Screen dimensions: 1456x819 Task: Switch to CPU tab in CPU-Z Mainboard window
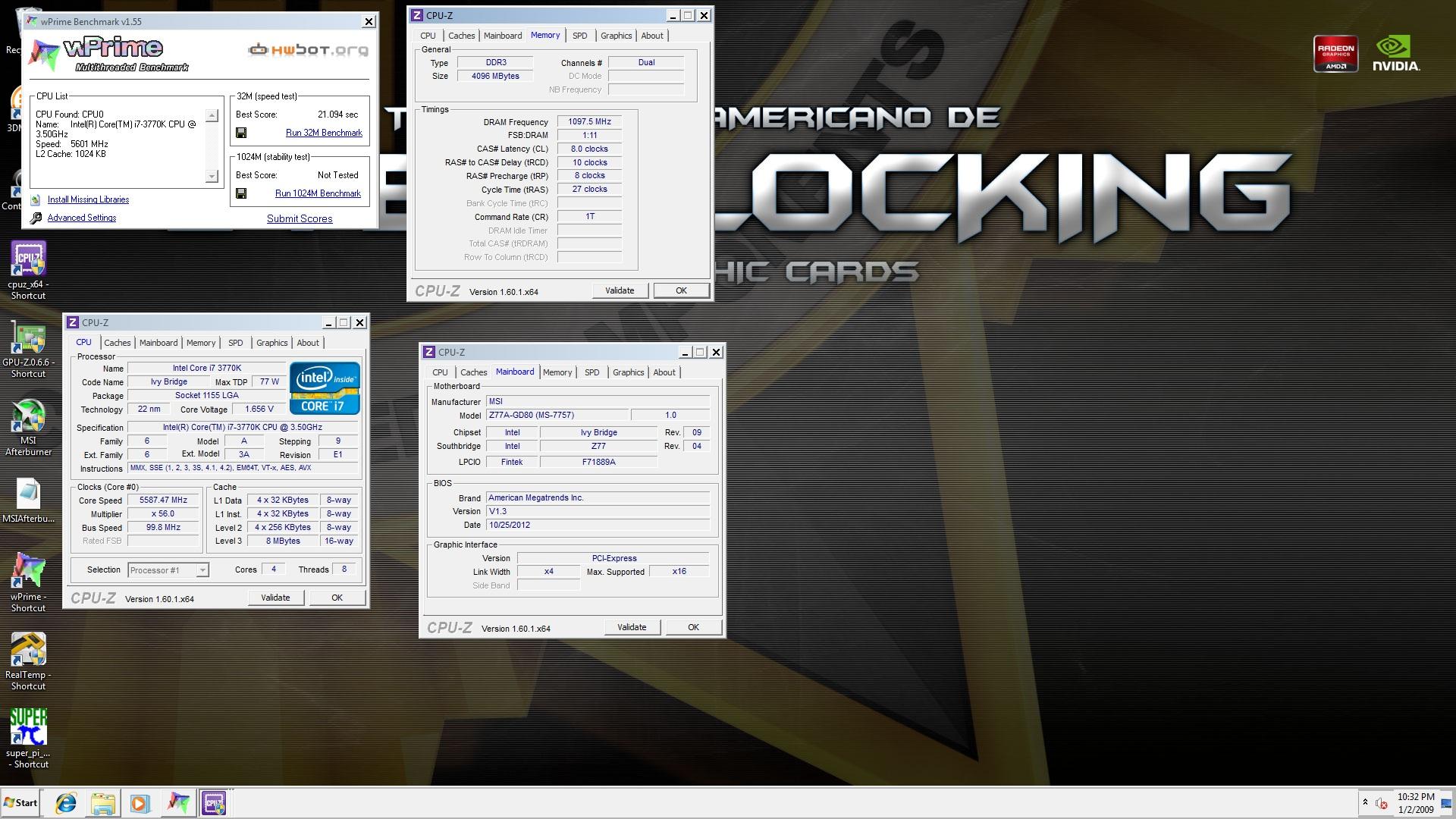click(440, 372)
